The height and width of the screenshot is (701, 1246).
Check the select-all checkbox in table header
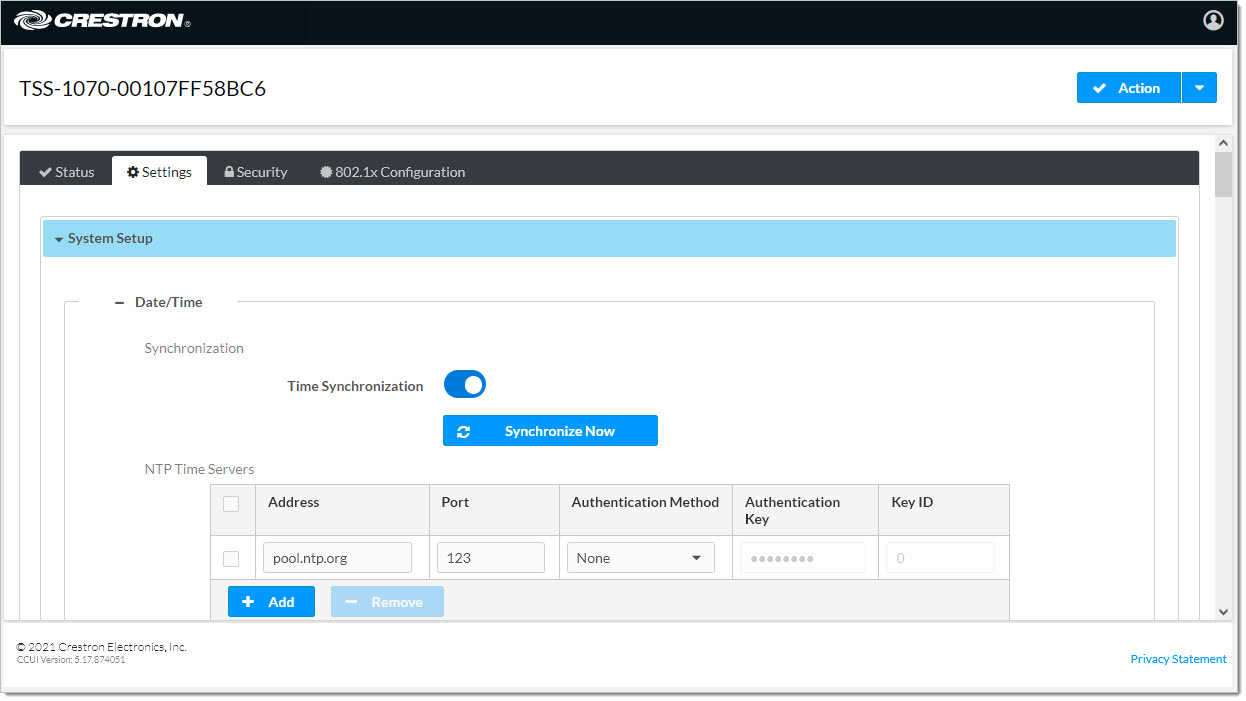(231, 504)
